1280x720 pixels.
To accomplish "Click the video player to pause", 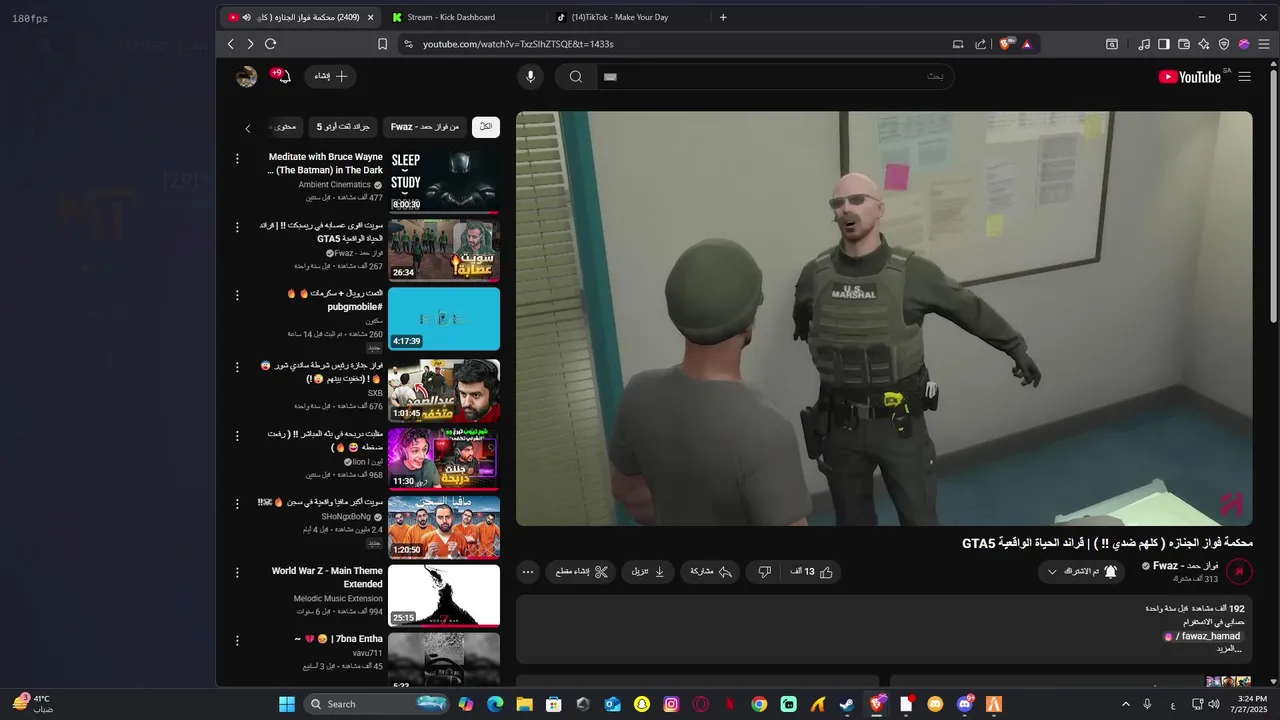I will coord(884,318).
